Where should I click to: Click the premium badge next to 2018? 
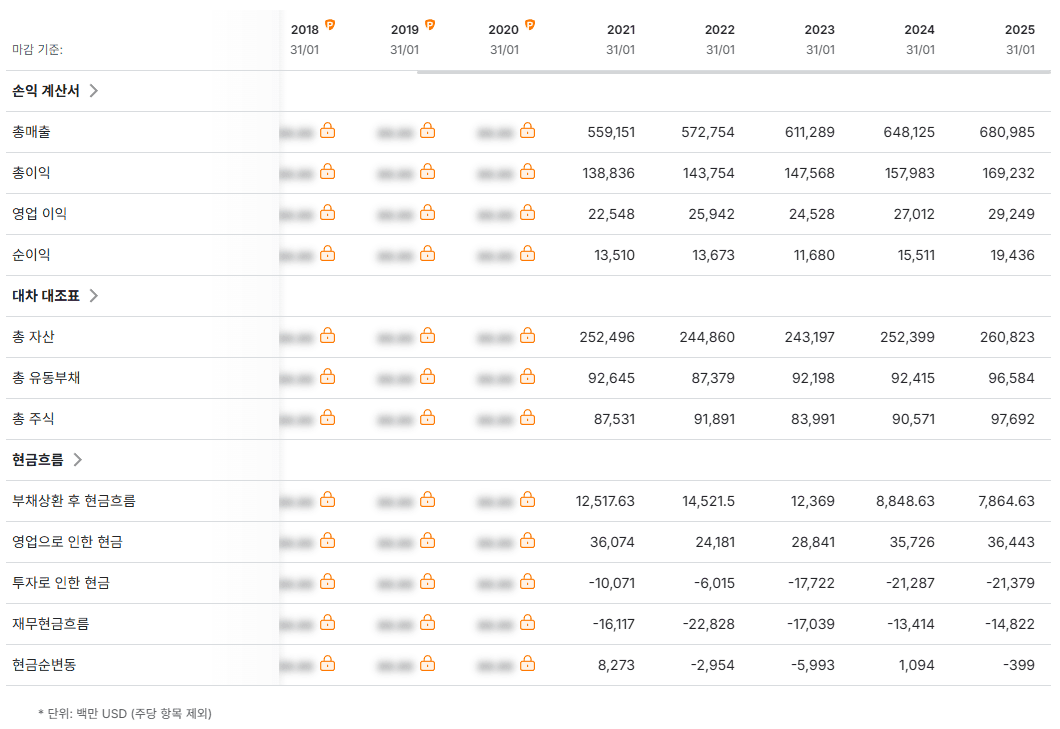(x=330, y=25)
